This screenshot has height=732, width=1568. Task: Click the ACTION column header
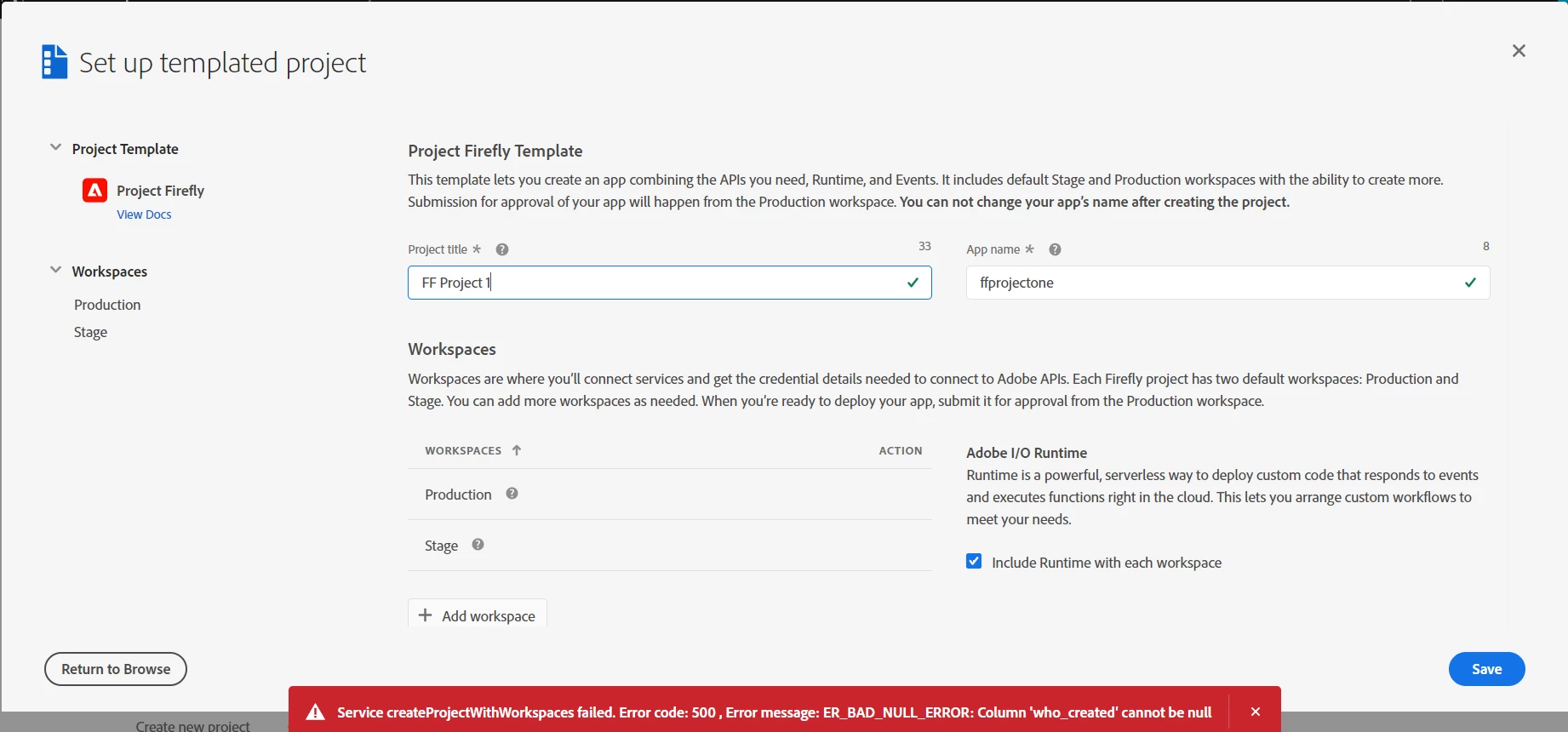click(x=901, y=450)
